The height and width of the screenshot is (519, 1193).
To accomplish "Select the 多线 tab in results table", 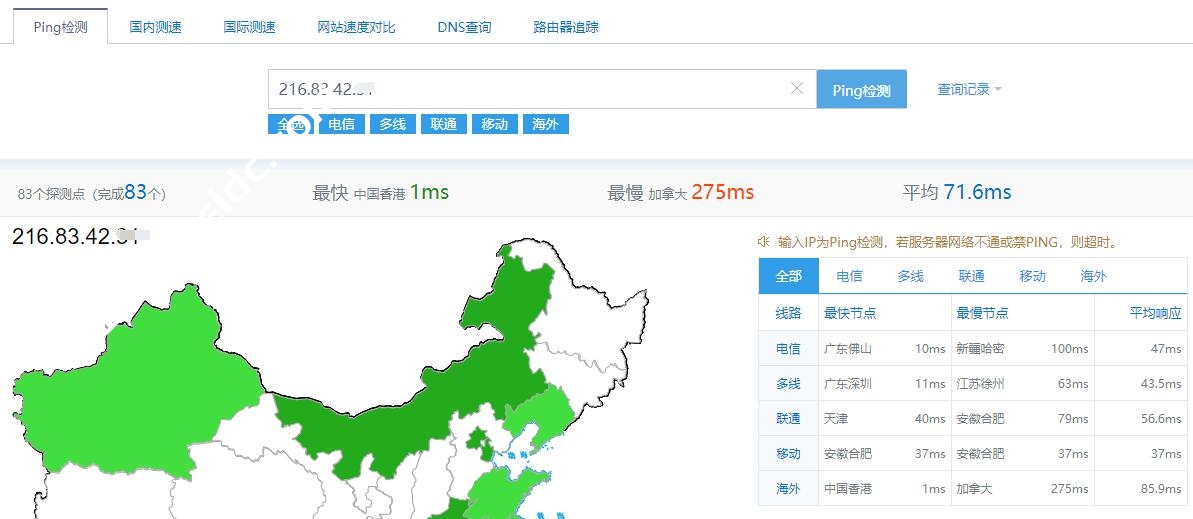I will tap(910, 276).
